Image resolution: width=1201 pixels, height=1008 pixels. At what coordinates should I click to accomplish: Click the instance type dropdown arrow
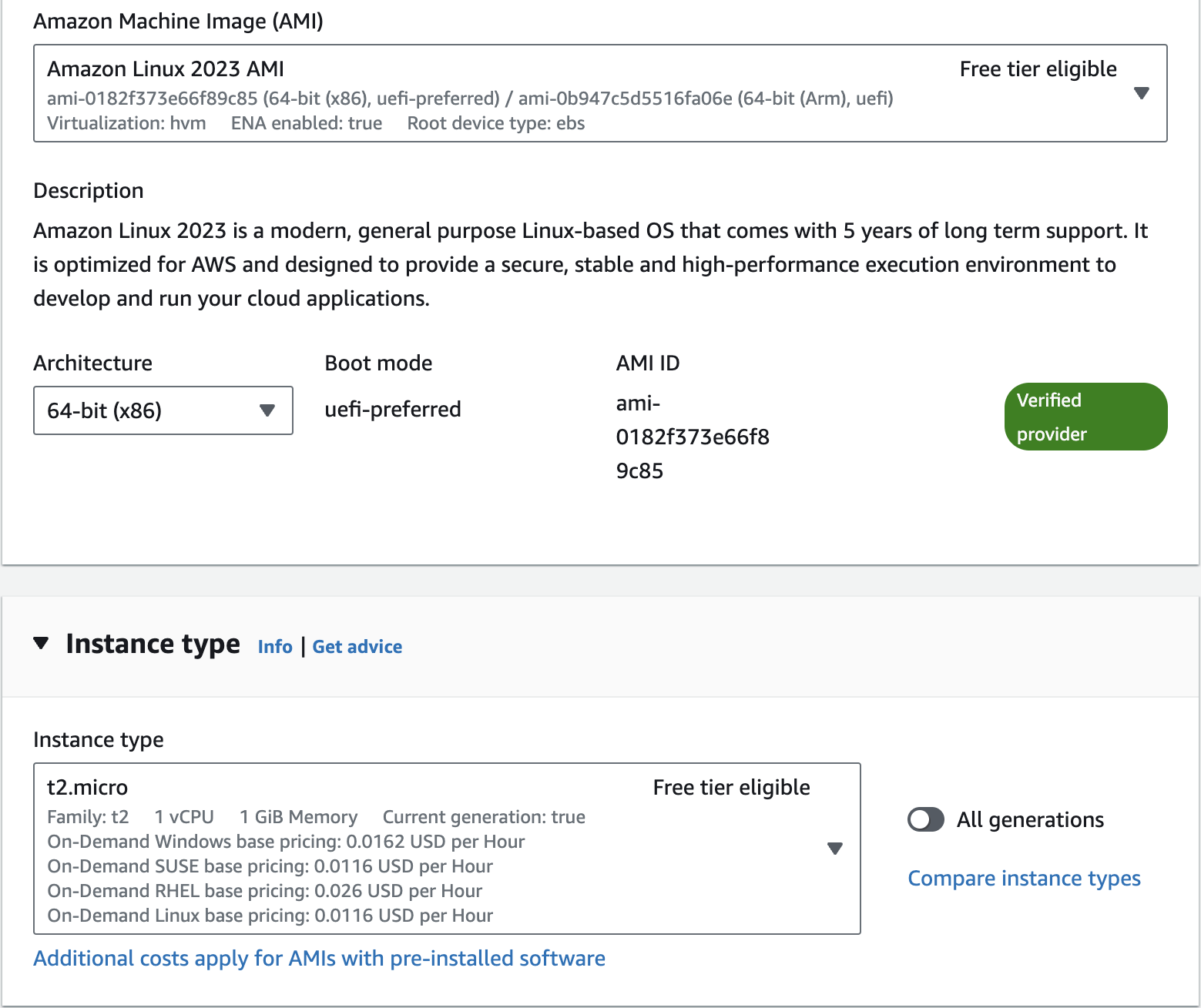pos(834,849)
